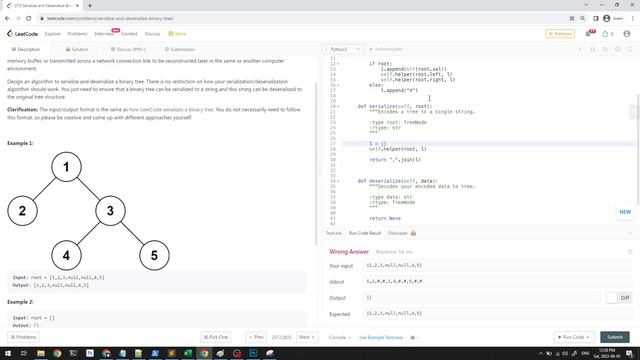Click the Expected result value
Screen dimensions: 640x360
(394, 313)
